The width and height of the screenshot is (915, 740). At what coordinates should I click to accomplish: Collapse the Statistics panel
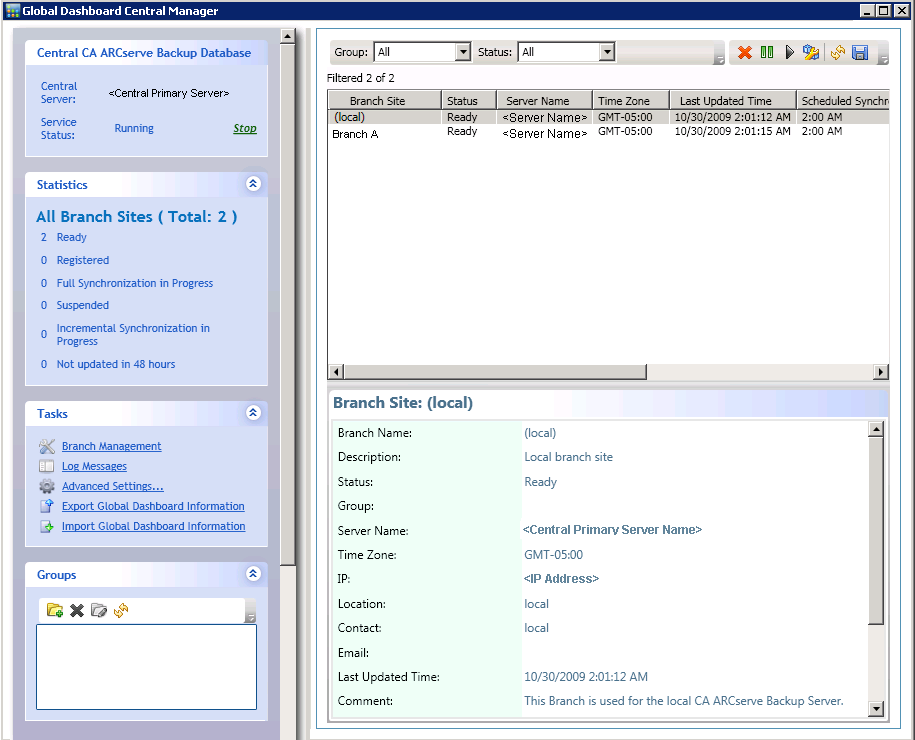tap(253, 184)
